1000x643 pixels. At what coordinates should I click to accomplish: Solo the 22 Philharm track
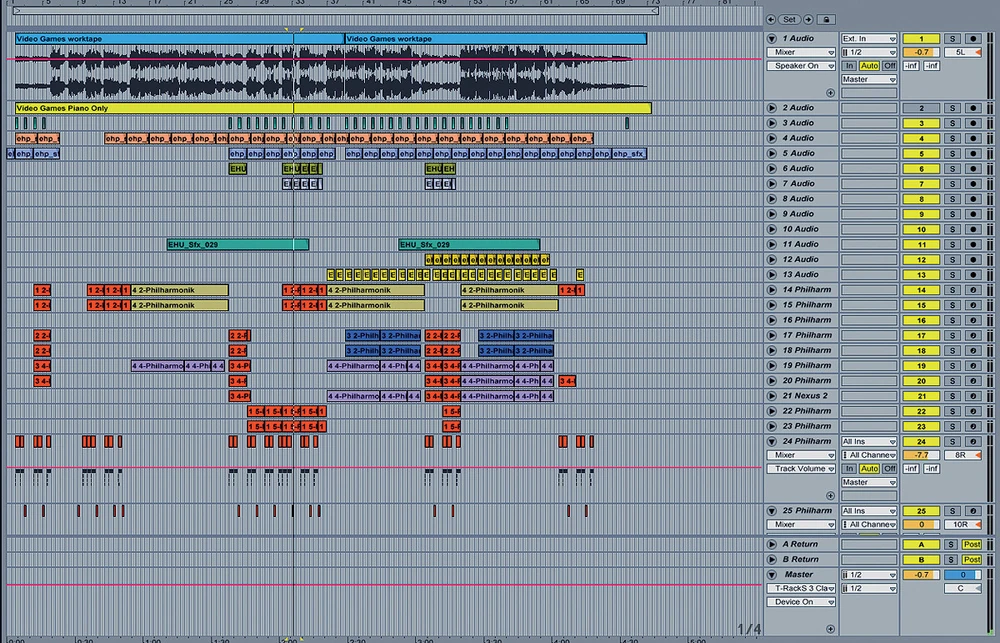click(x=952, y=411)
